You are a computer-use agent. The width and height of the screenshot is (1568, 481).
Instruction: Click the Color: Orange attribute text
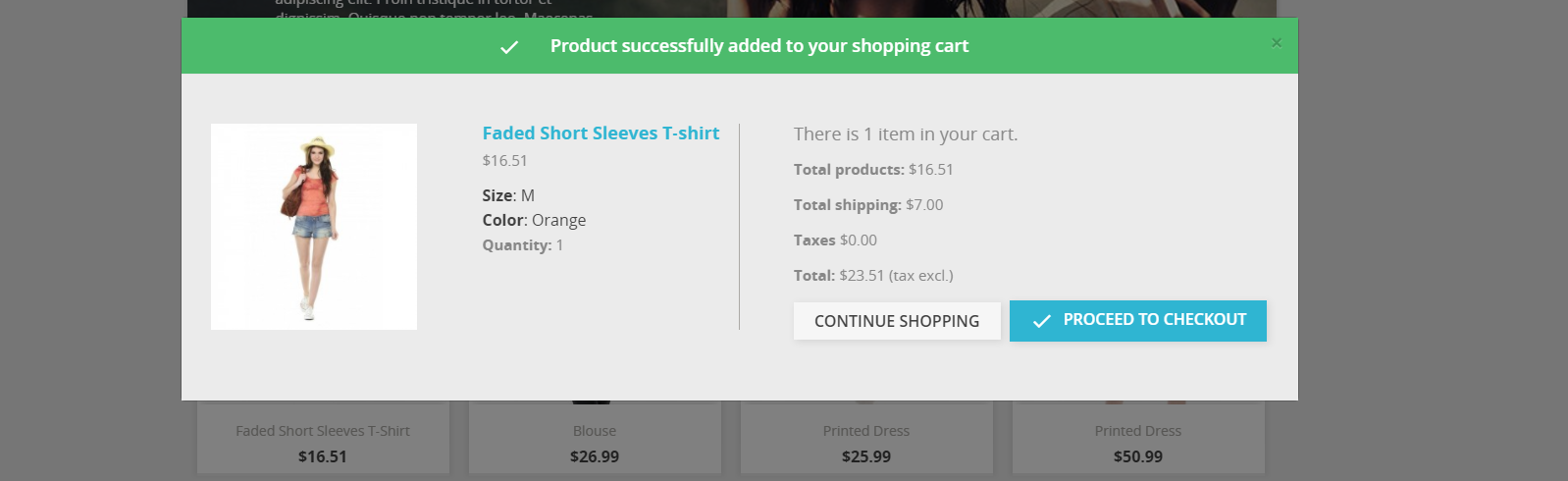click(x=534, y=221)
